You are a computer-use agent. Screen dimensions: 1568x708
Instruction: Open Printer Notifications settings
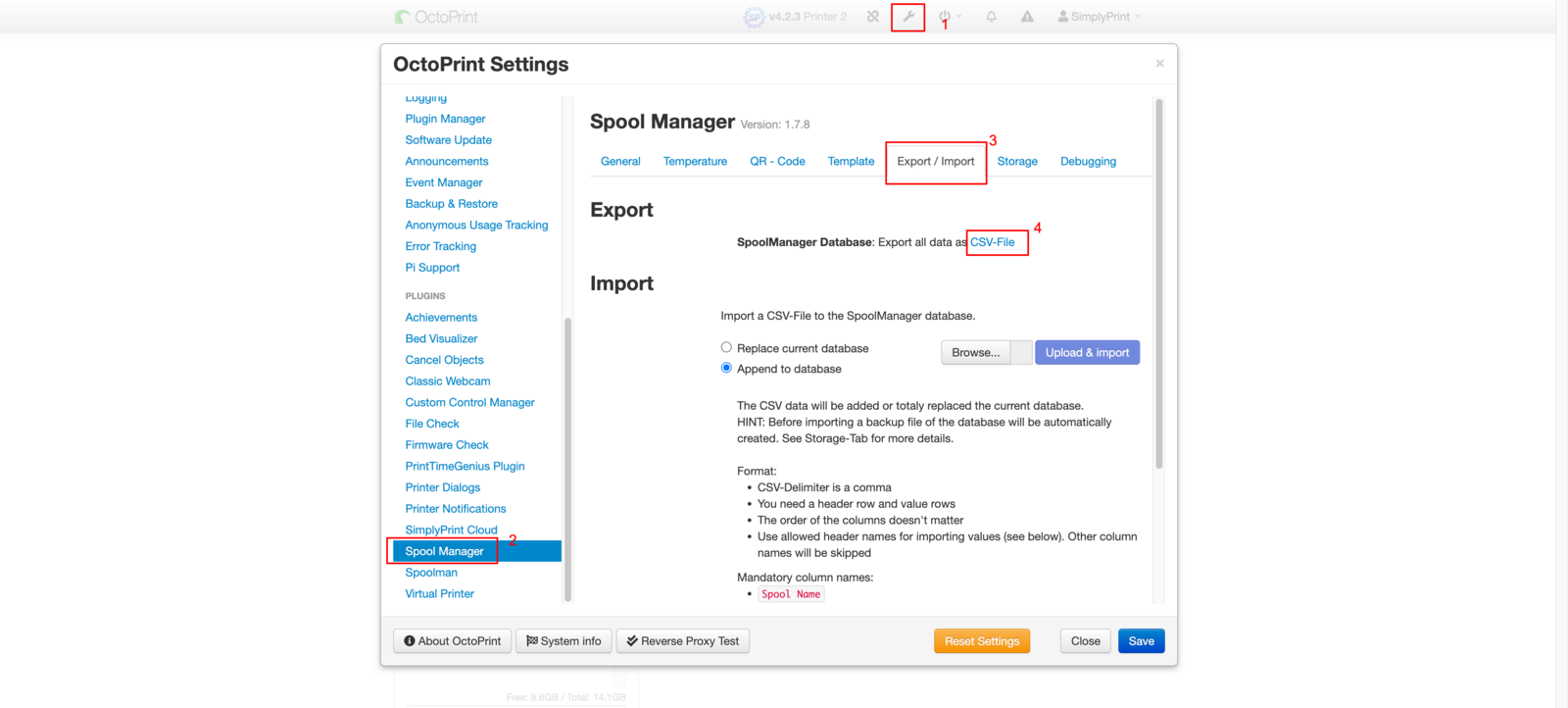point(456,509)
